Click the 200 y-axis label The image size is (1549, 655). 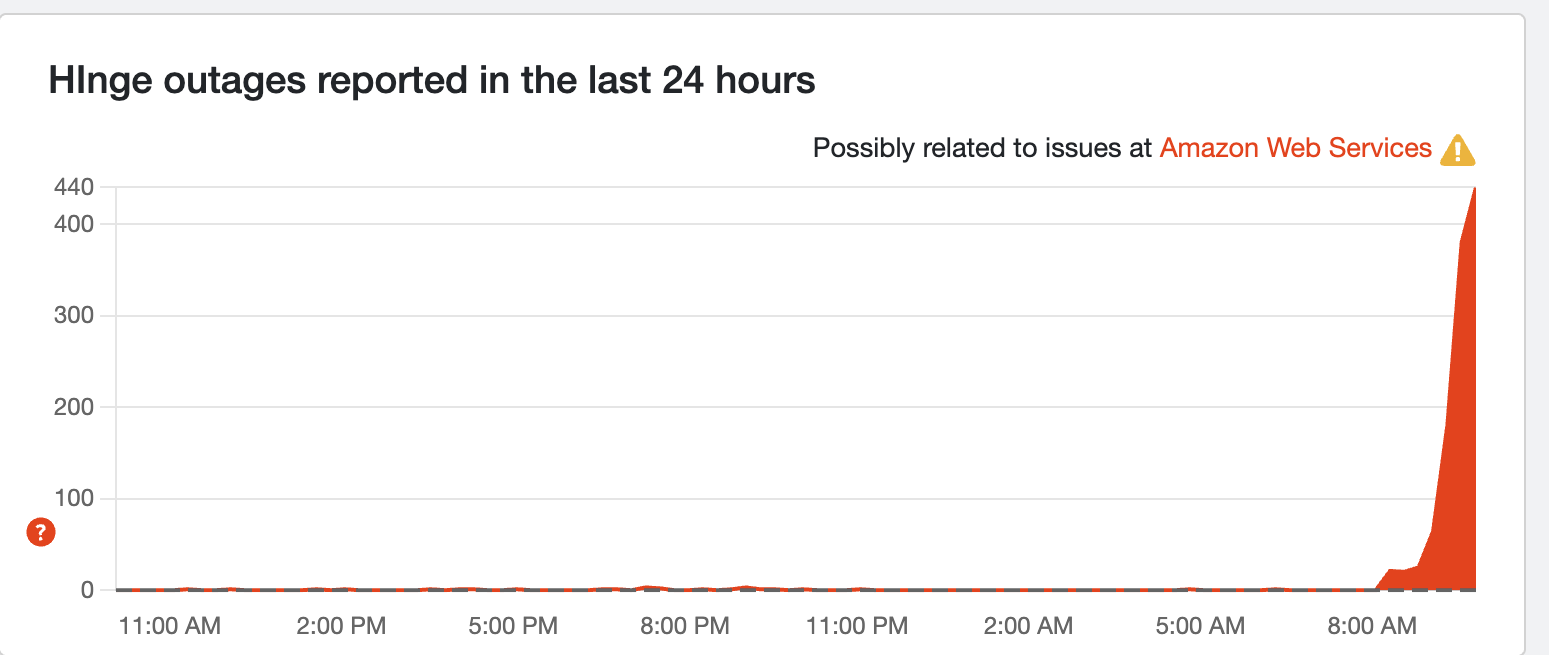(x=74, y=407)
